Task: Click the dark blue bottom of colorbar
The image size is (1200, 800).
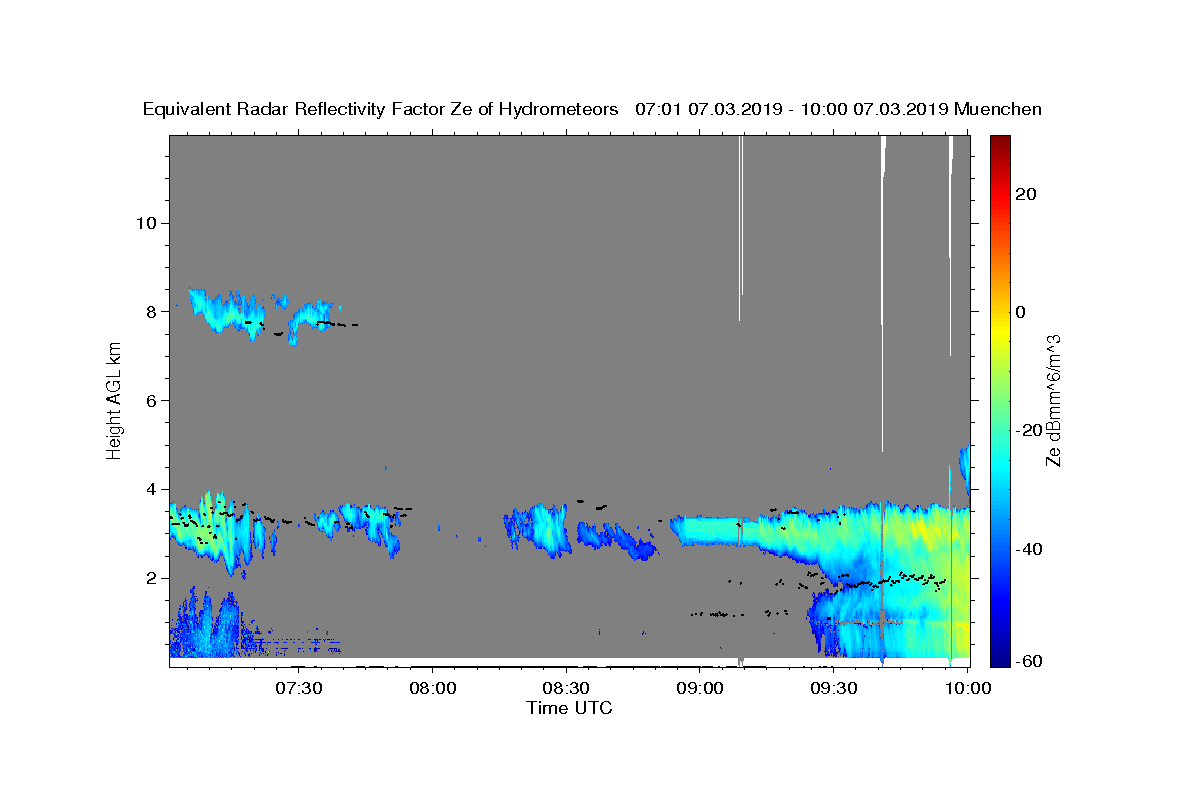Action: pyautogui.click(x=1000, y=658)
